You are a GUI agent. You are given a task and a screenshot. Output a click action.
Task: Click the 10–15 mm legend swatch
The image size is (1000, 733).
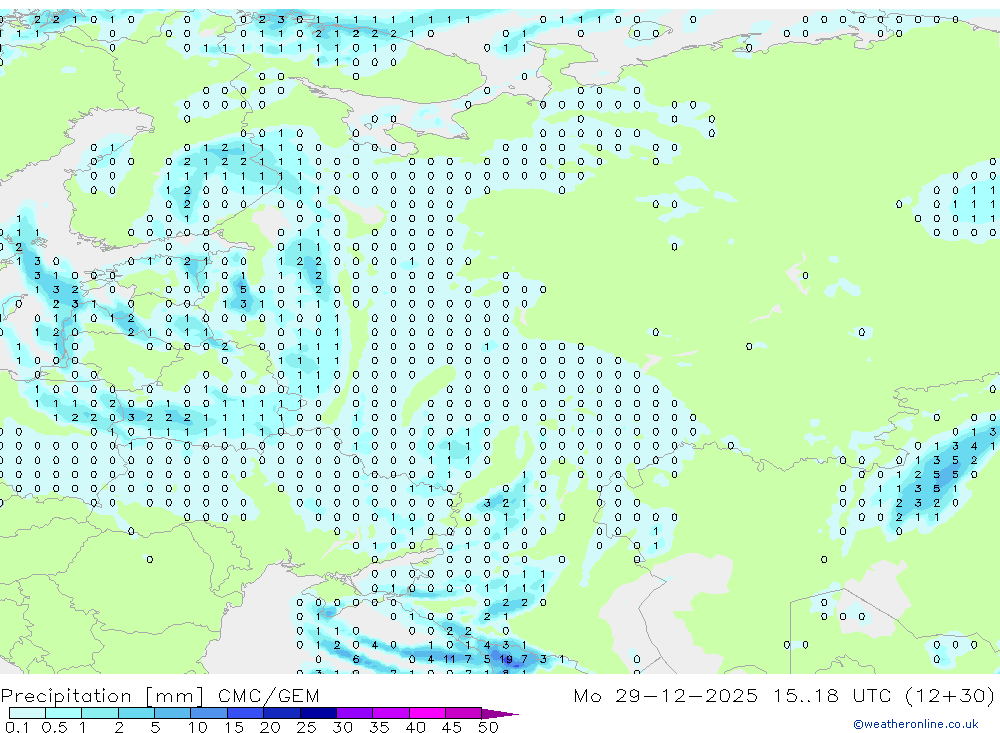coord(209,713)
